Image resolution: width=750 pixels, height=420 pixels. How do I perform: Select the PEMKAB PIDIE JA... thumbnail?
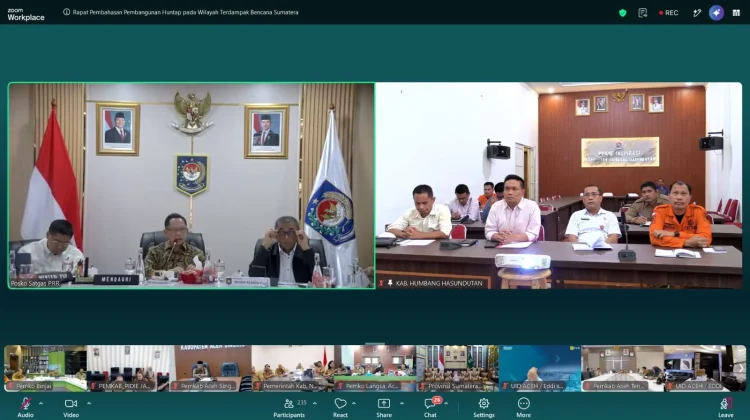point(128,368)
